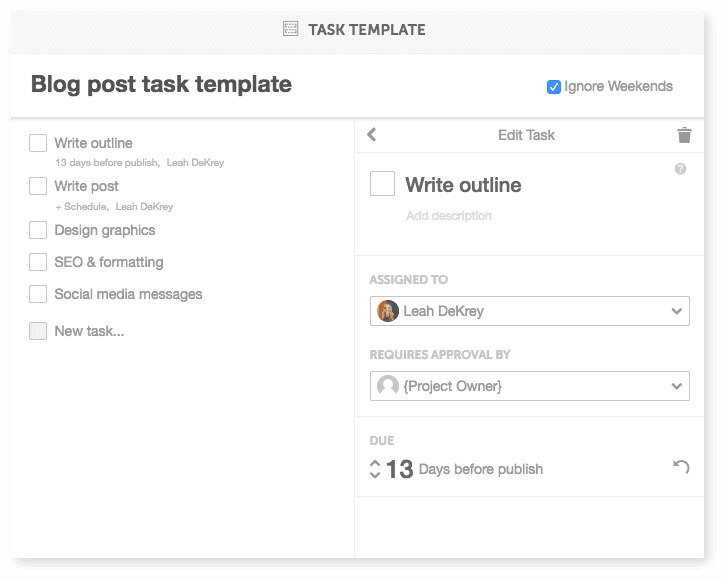Select the Write post task
Screen dimensions: 726x581
[86, 186]
